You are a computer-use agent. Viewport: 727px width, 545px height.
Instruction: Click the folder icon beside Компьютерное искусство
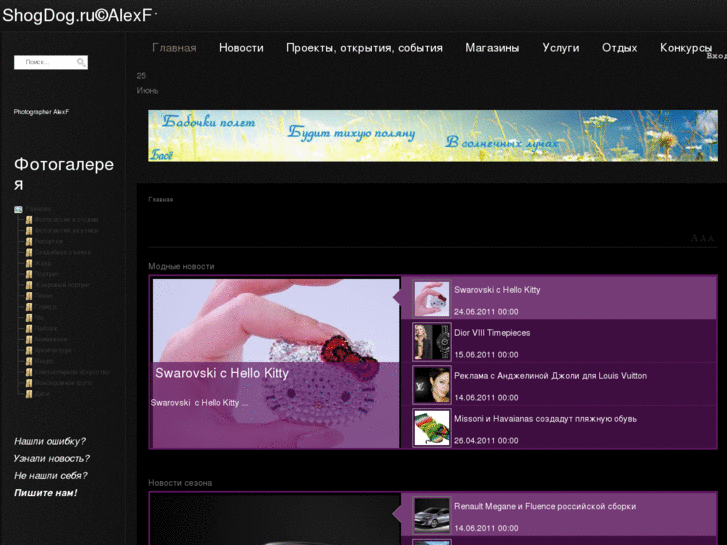29,372
